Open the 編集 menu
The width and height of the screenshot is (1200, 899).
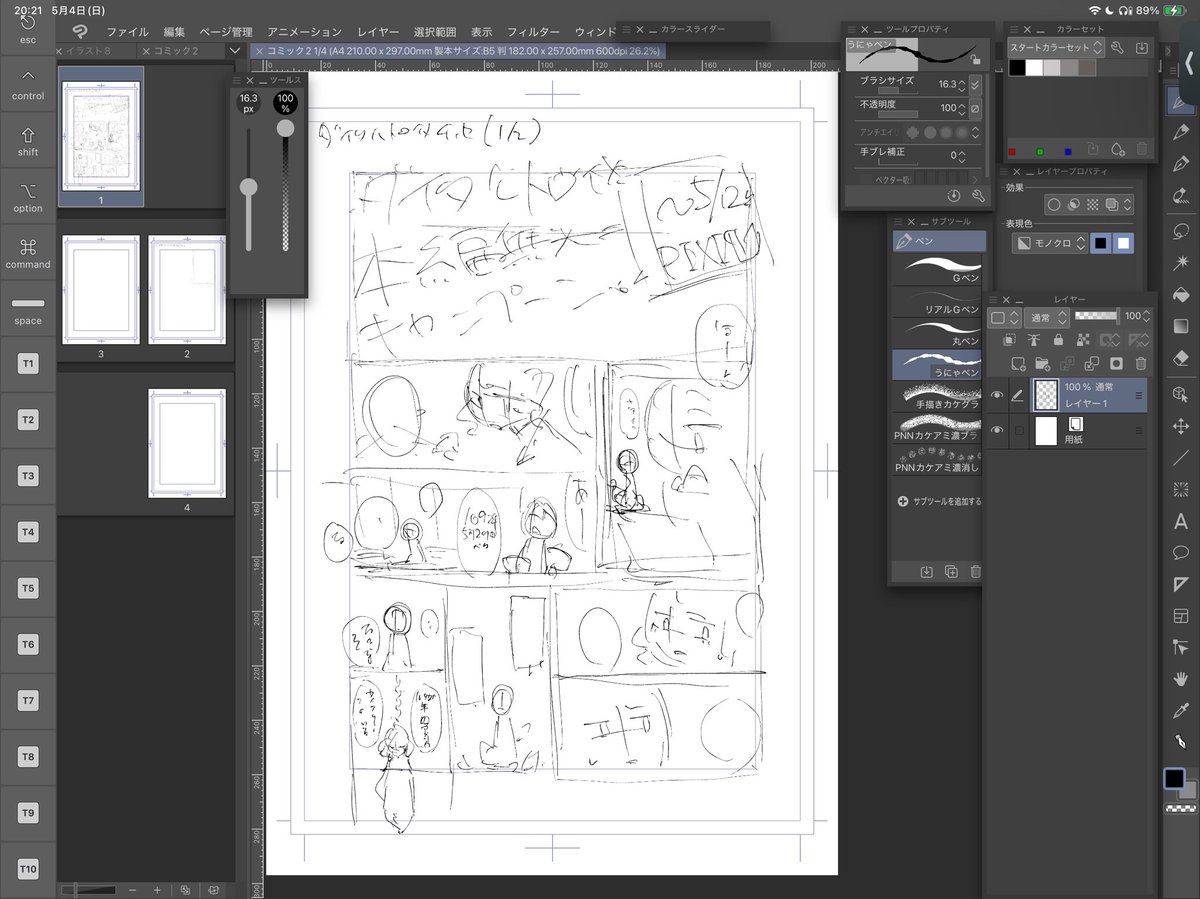174,32
